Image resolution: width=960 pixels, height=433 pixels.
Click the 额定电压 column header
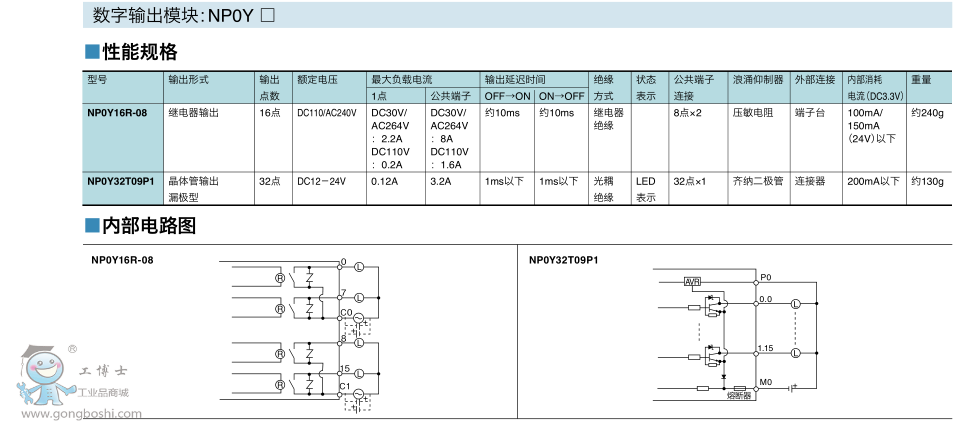(x=317, y=78)
